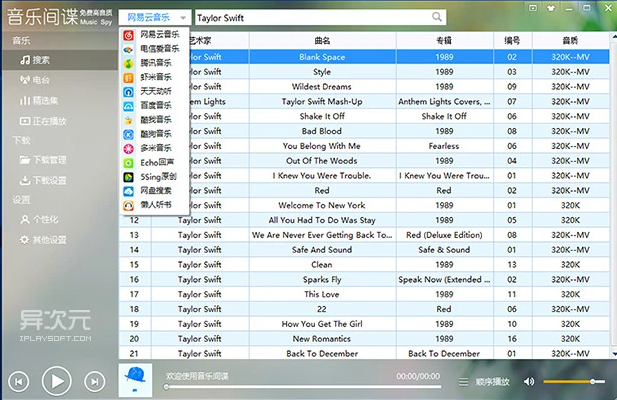The image size is (617, 400).
Task: Click the 酷我音乐 icon
Action: [128, 120]
